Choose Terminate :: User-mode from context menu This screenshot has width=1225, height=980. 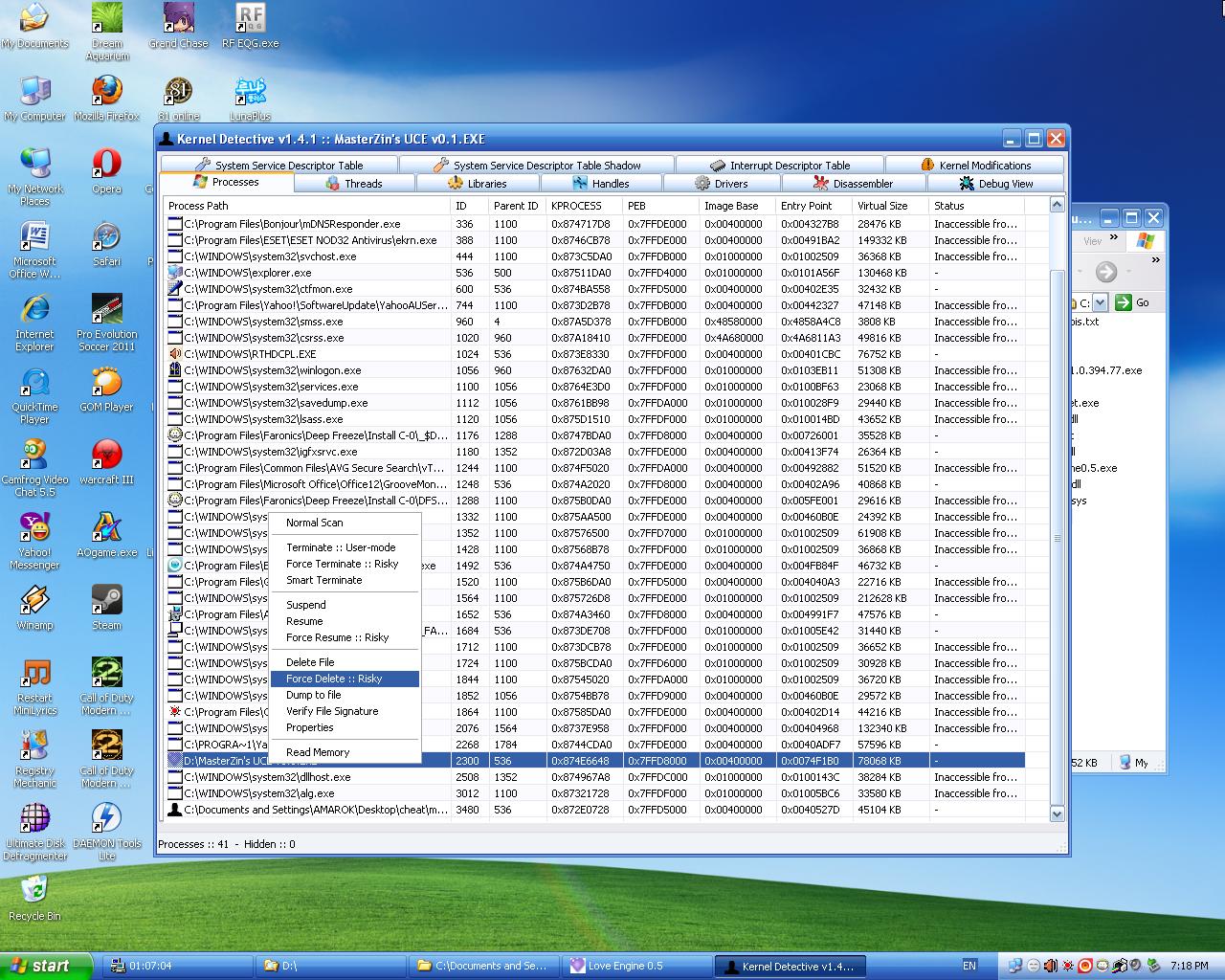[x=340, y=547]
